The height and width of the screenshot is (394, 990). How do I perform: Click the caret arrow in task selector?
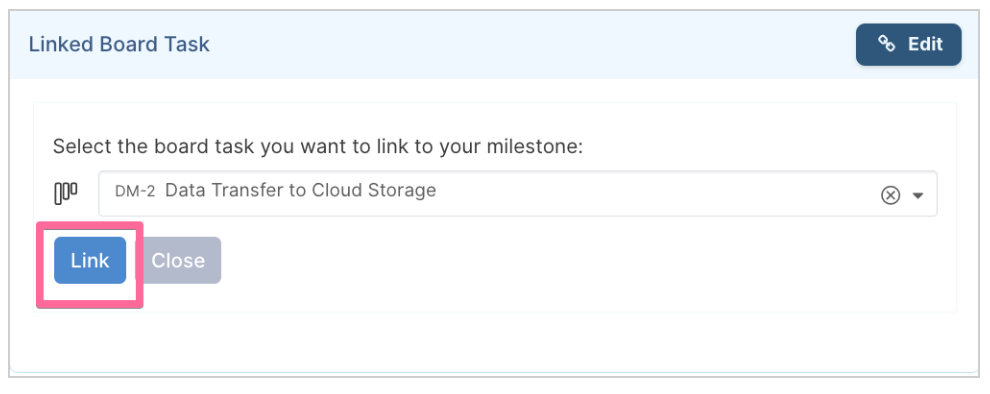tap(918, 196)
